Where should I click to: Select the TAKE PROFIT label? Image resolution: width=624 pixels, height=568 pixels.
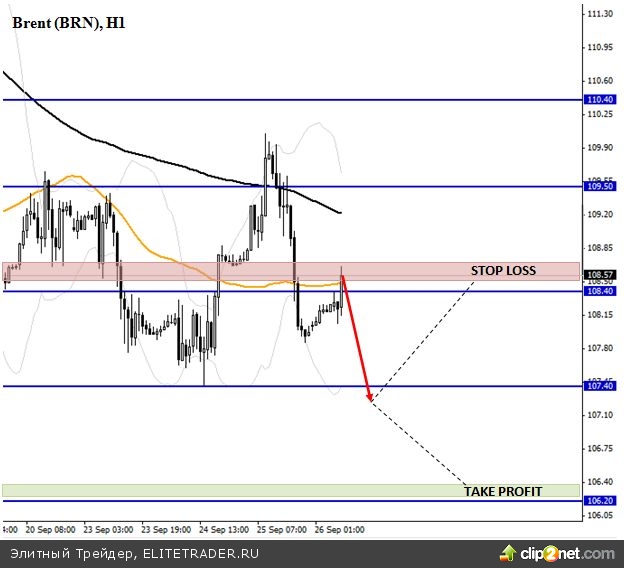[503, 491]
